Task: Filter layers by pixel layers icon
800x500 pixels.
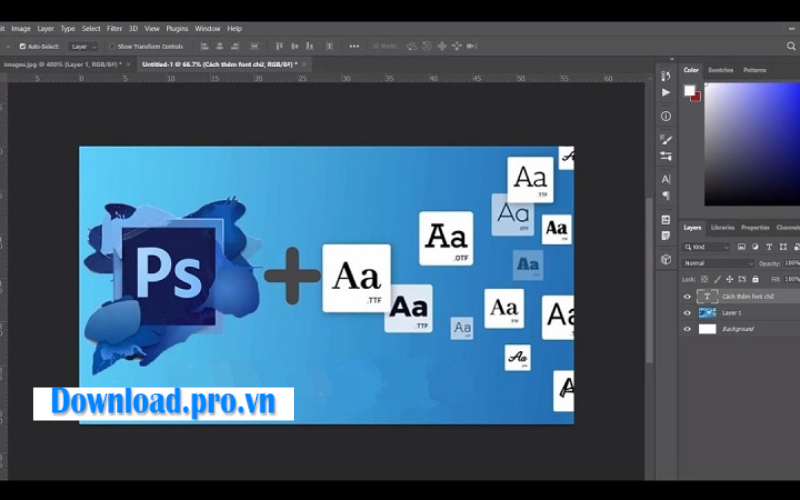Action: [x=741, y=247]
